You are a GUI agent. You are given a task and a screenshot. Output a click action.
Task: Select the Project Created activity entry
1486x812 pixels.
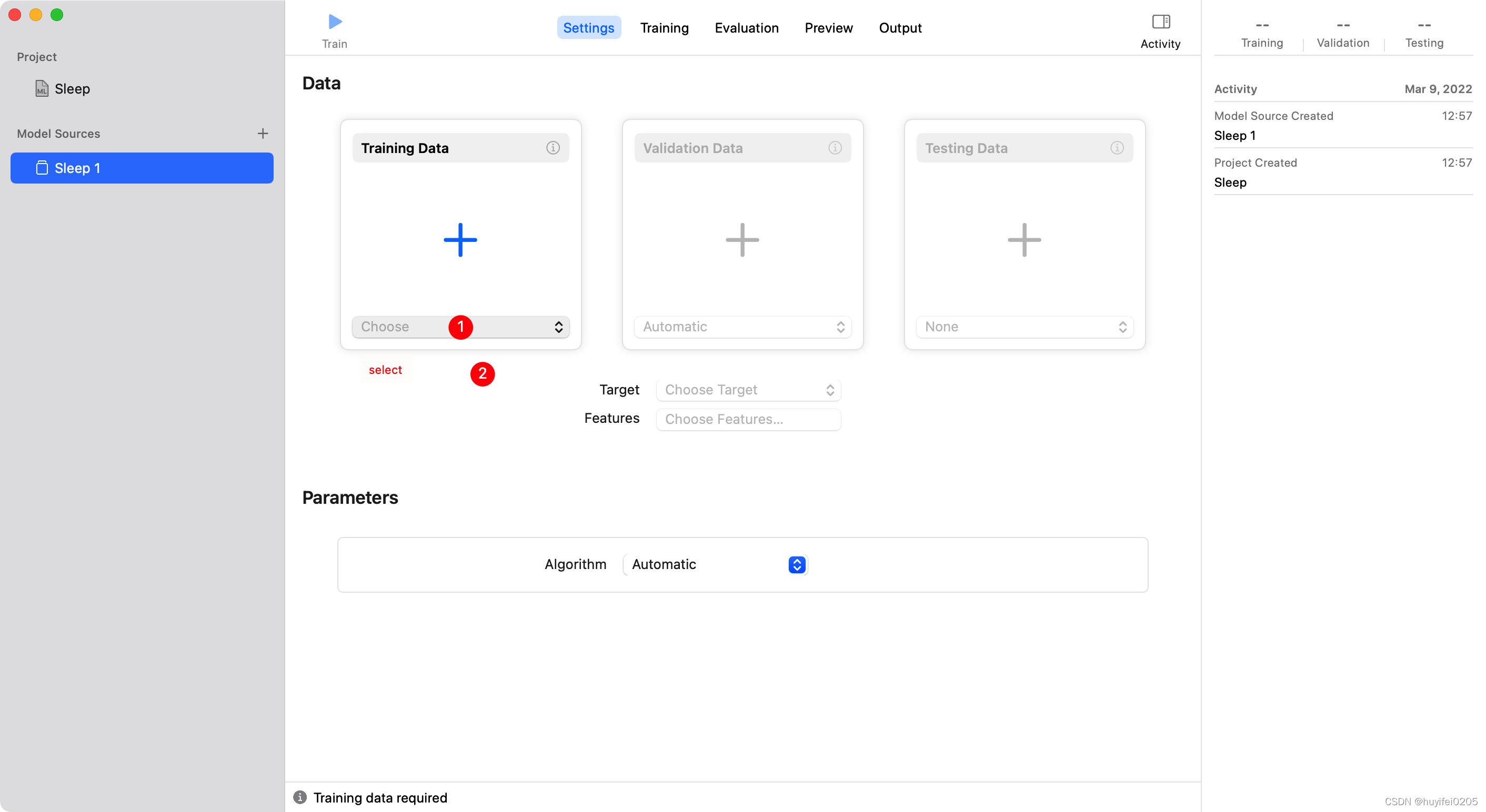(1343, 172)
